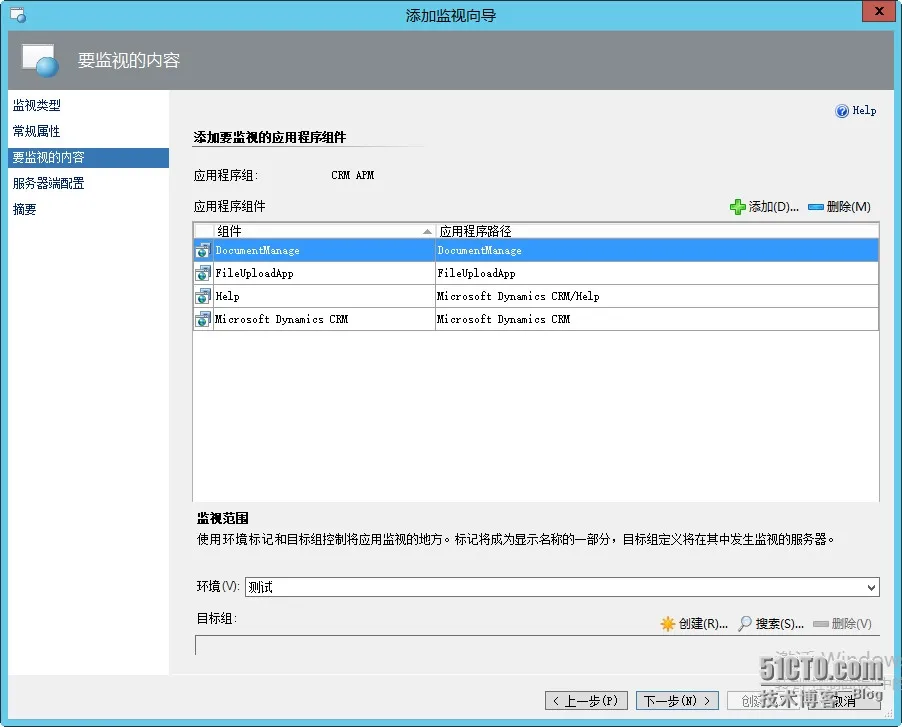Go to the 摘要 step
This screenshot has height=727, width=902.
[25, 209]
